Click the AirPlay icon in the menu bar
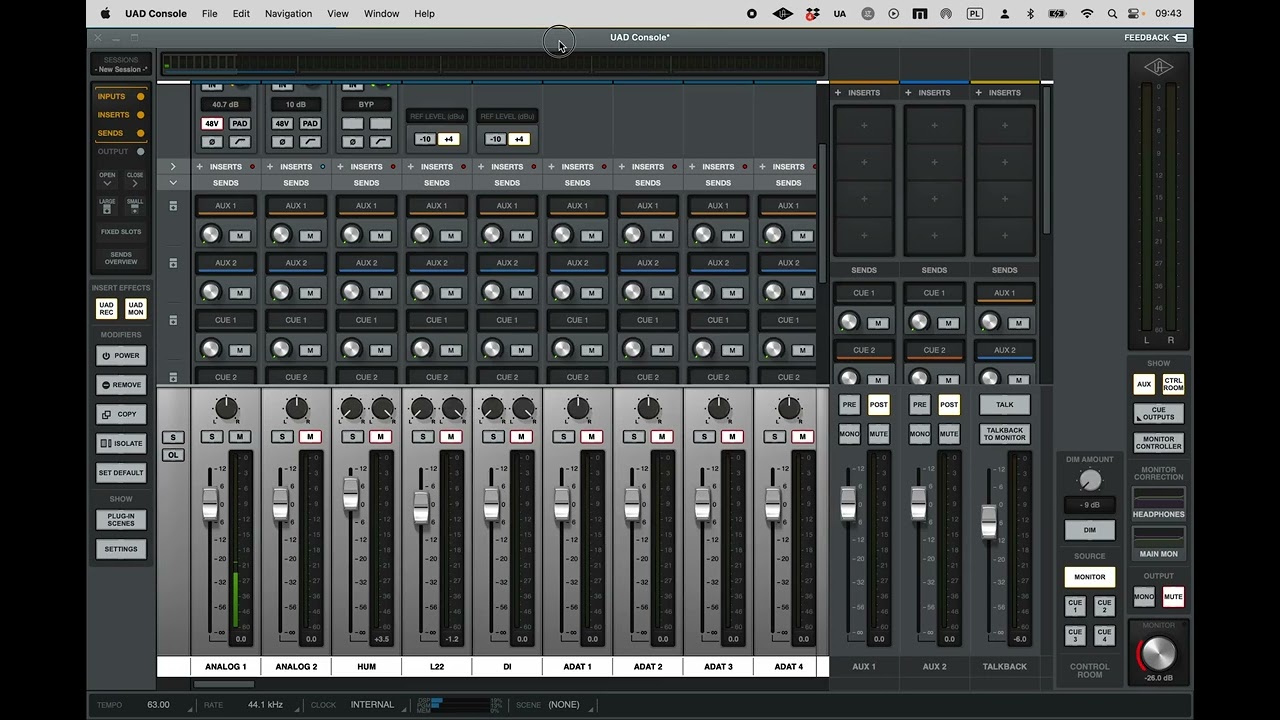 click(x=946, y=14)
